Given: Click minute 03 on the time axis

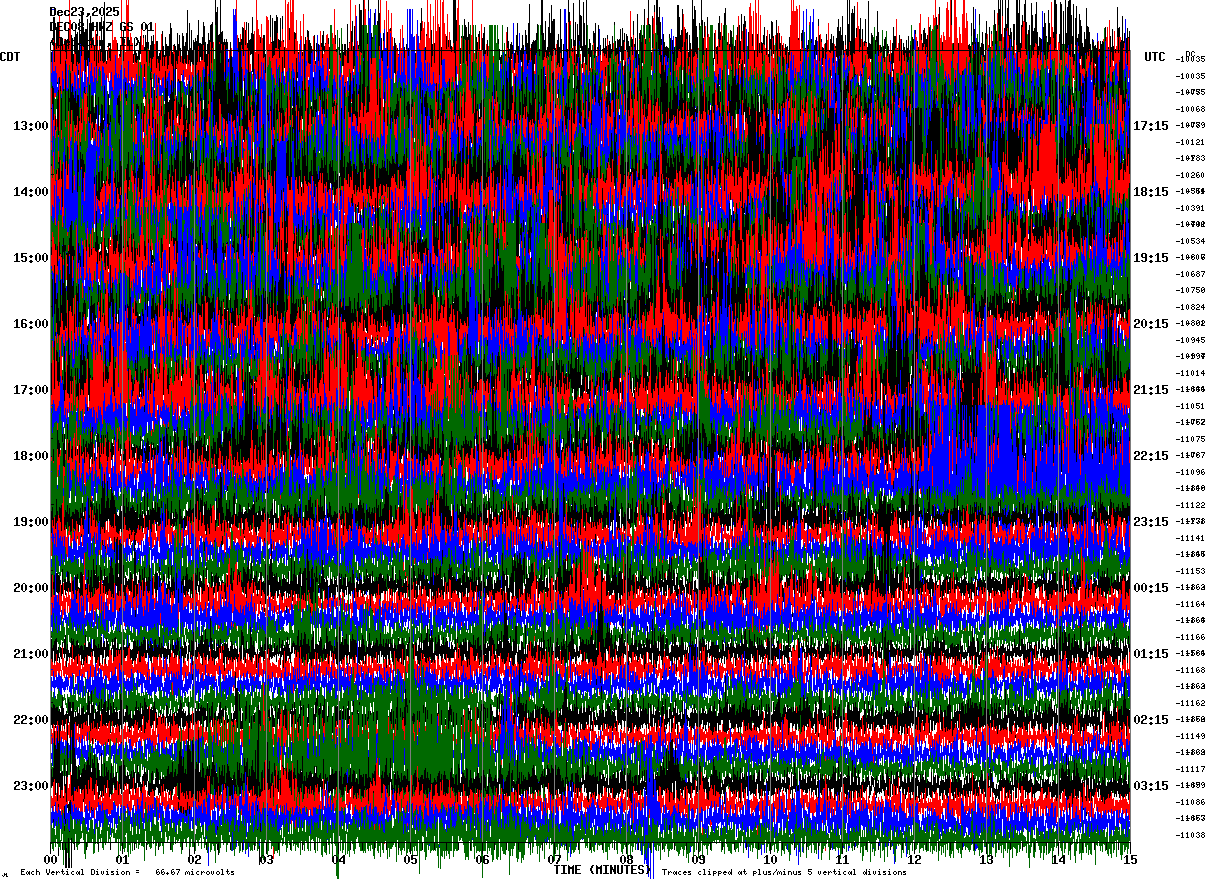Looking at the screenshot, I should pyautogui.click(x=267, y=859).
